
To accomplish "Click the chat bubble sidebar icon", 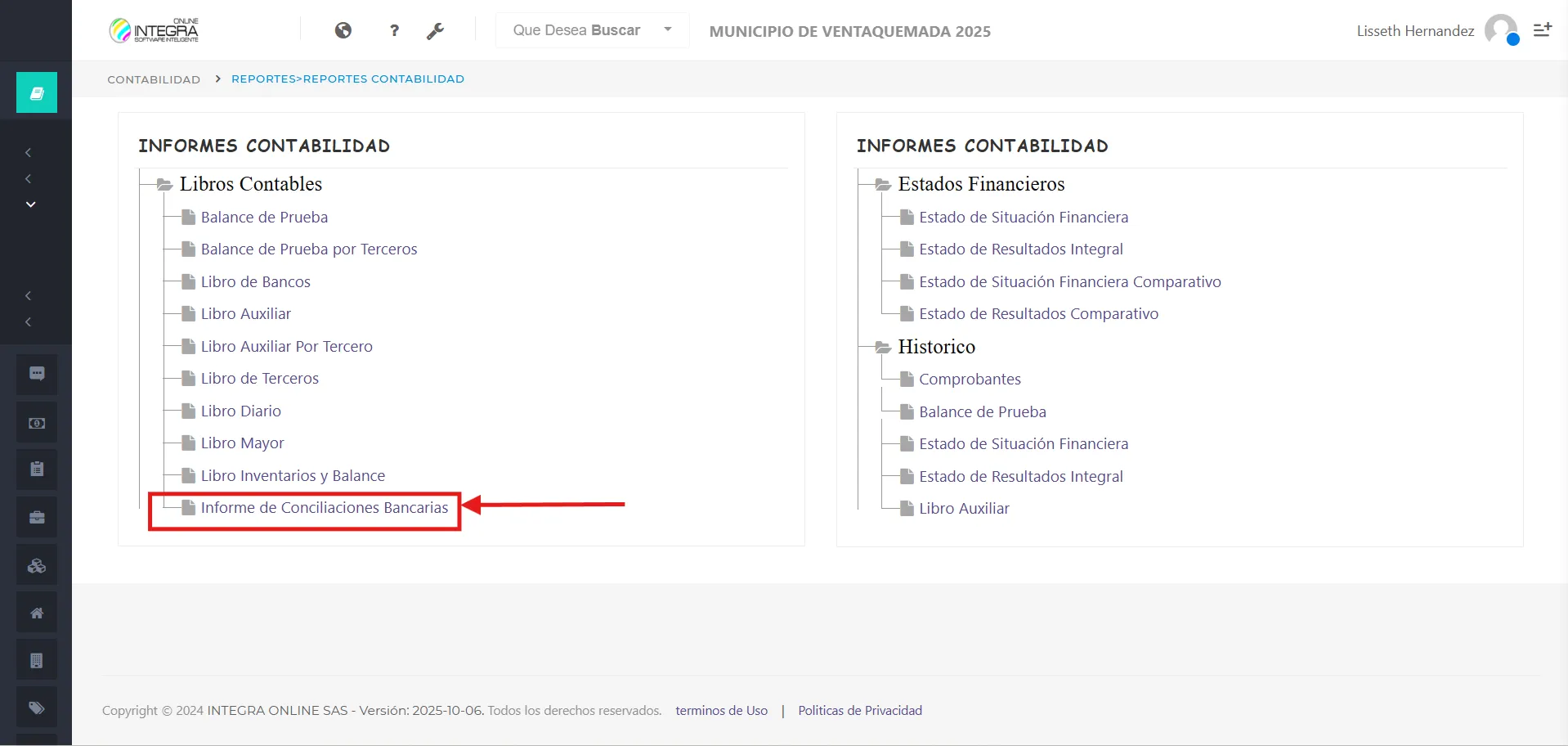I will tap(37, 374).
